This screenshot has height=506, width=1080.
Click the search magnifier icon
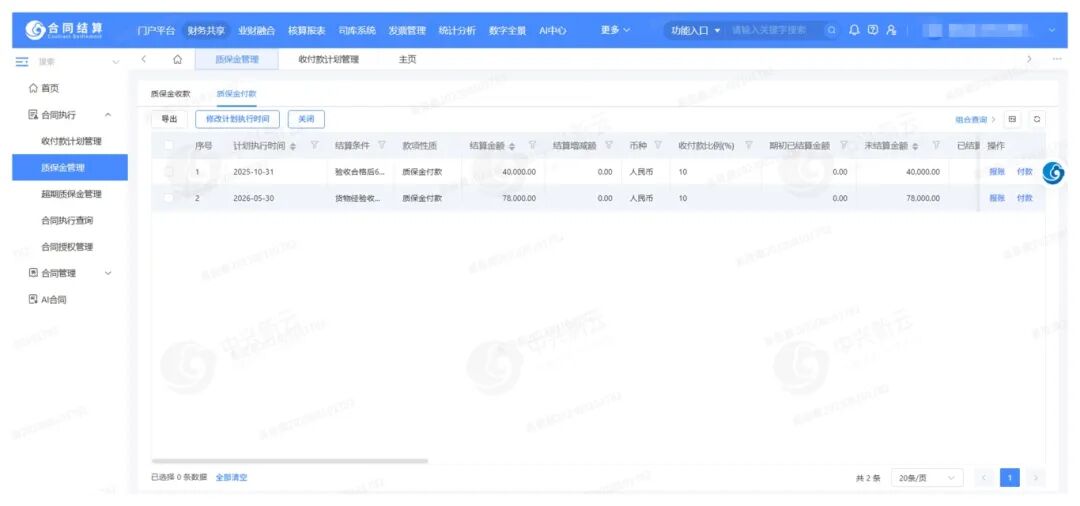click(x=831, y=30)
